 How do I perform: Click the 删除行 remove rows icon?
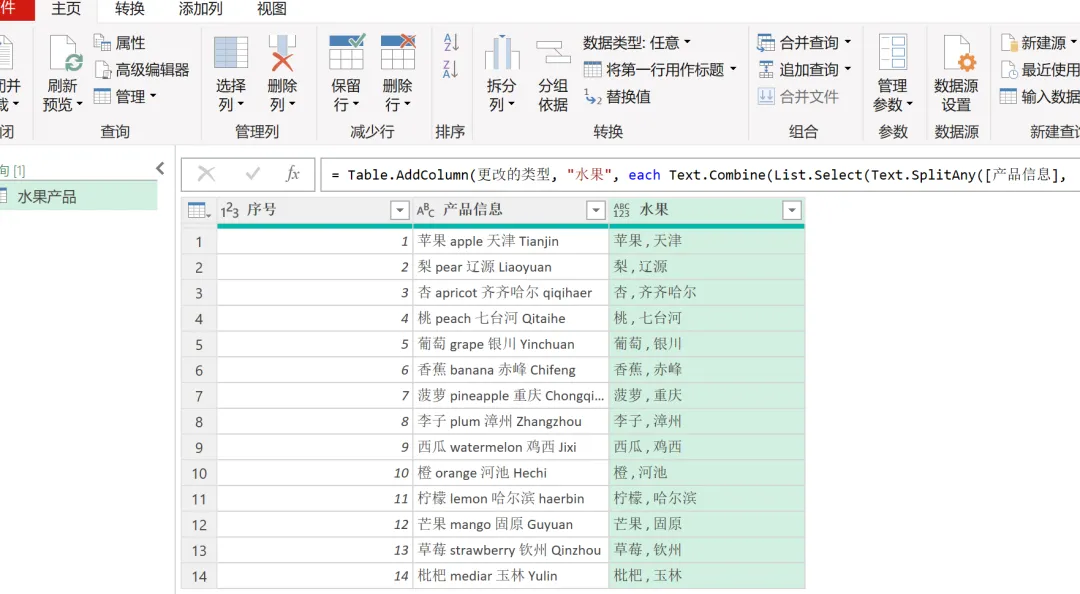(x=398, y=53)
